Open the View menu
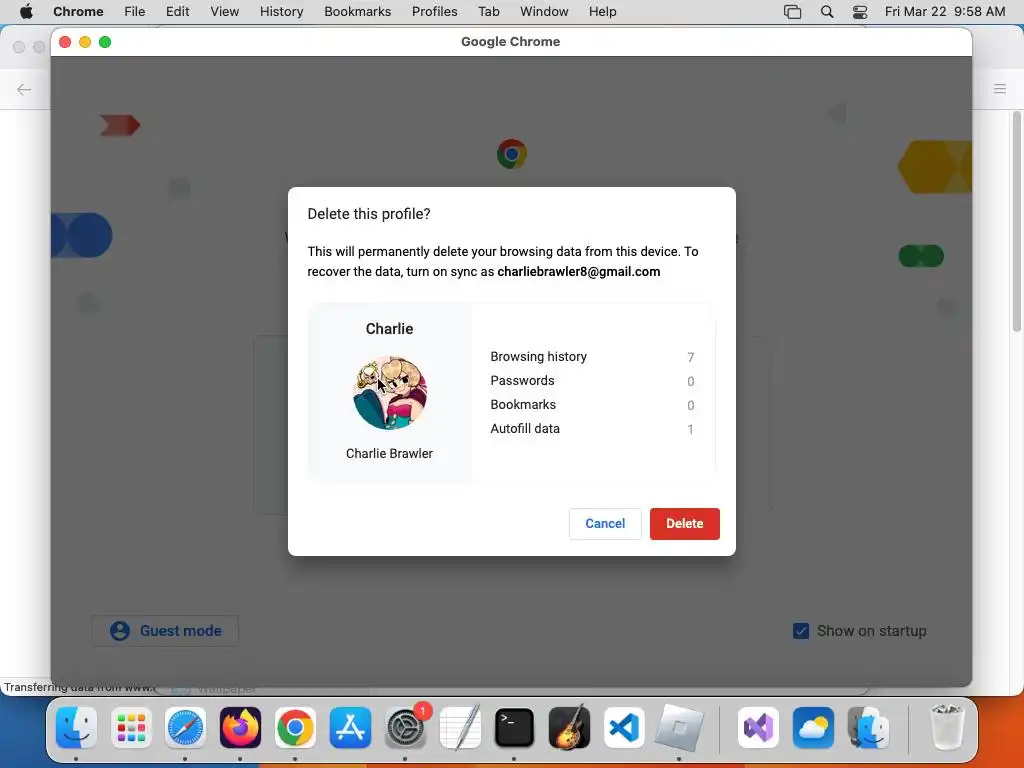This screenshot has height=768, width=1024. tap(225, 12)
